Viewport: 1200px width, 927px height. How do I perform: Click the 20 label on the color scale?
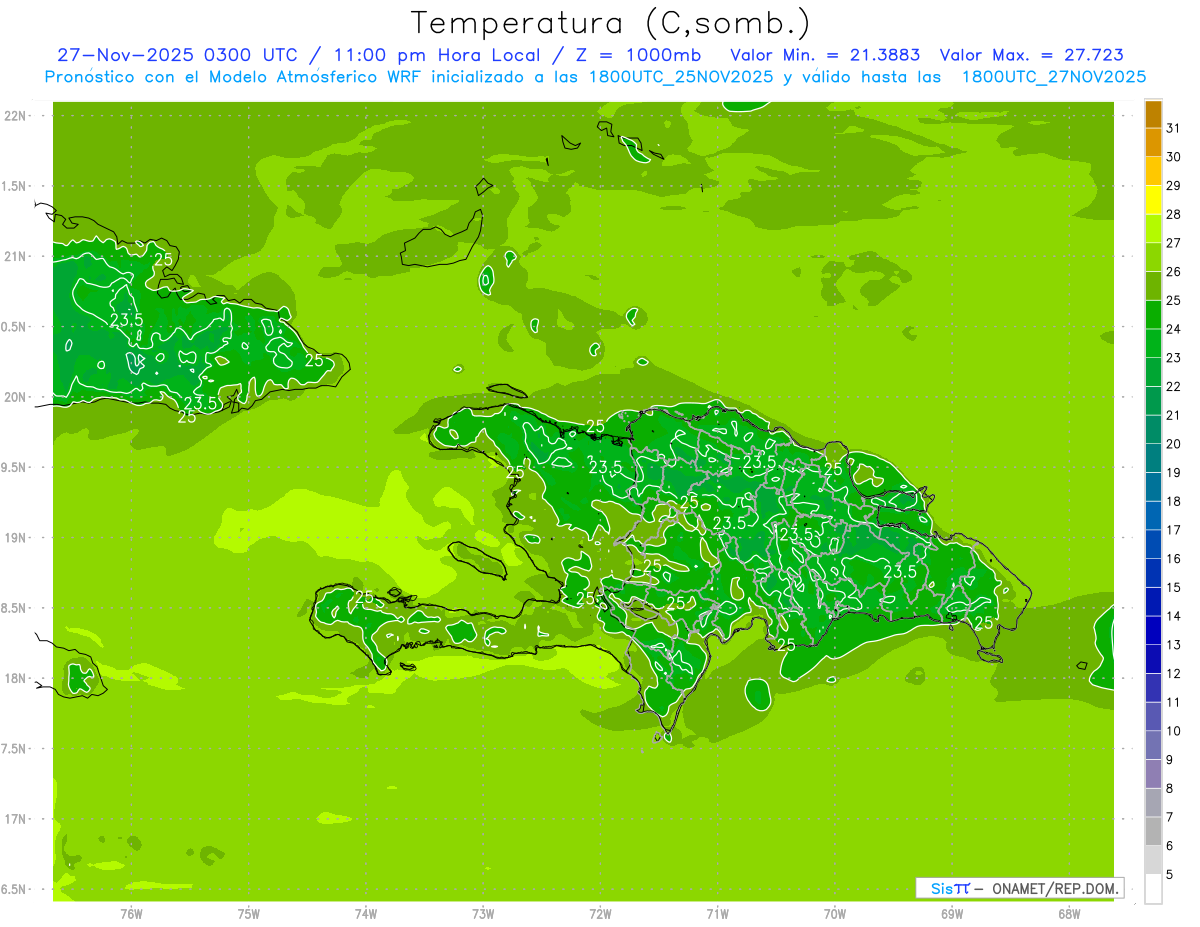click(1174, 444)
